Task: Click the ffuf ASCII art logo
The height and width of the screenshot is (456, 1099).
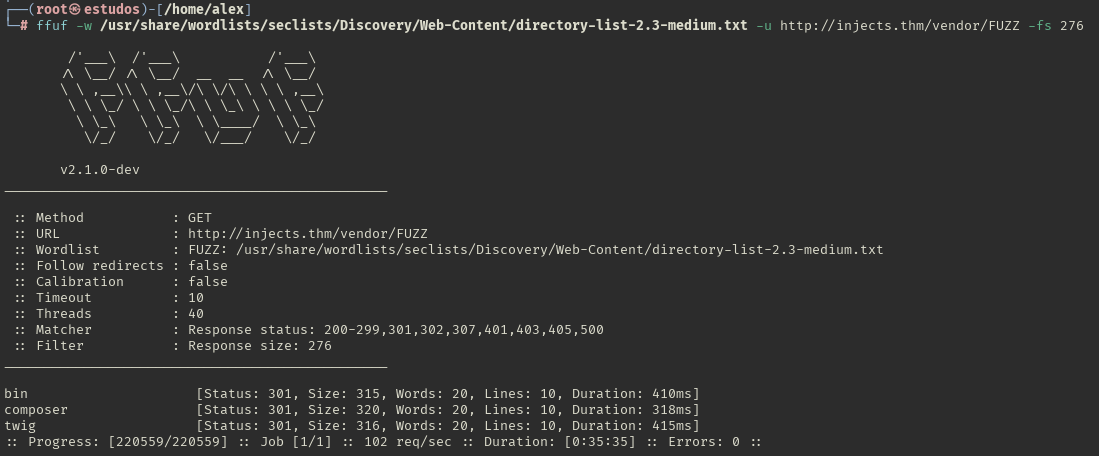Action: [x=192, y=98]
